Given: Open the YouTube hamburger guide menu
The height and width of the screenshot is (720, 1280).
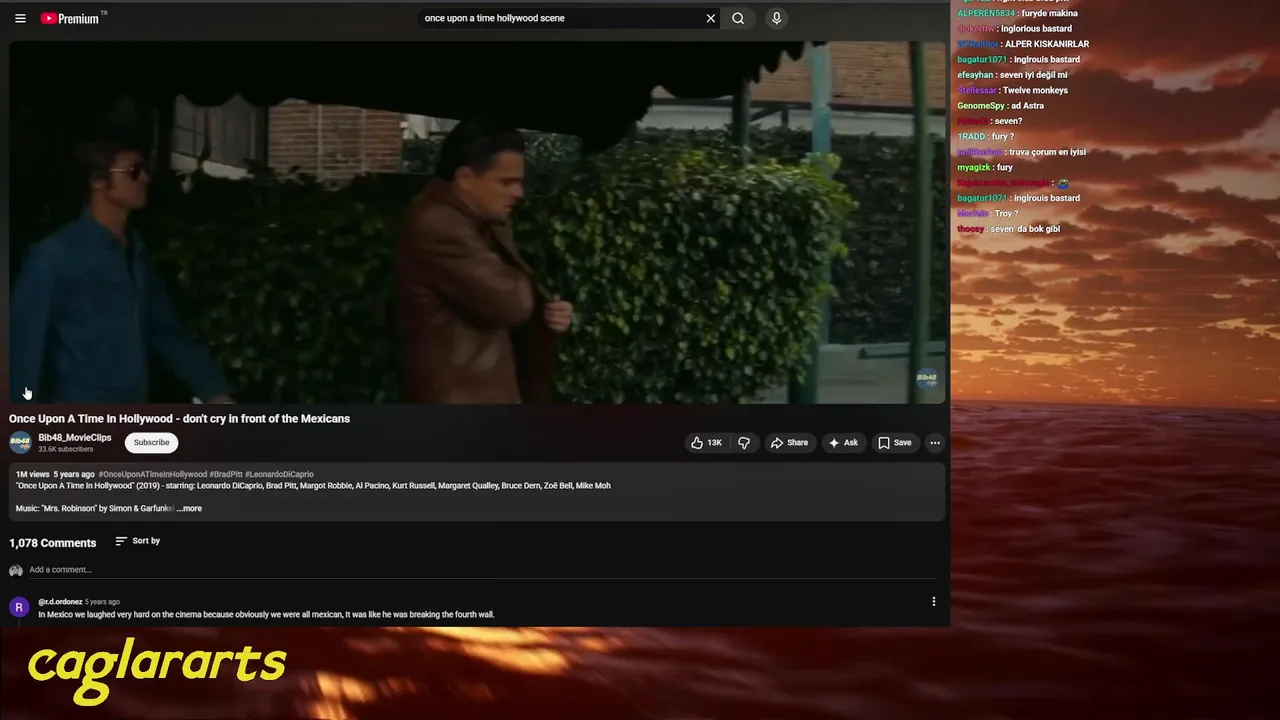Looking at the screenshot, I should tap(20, 18).
